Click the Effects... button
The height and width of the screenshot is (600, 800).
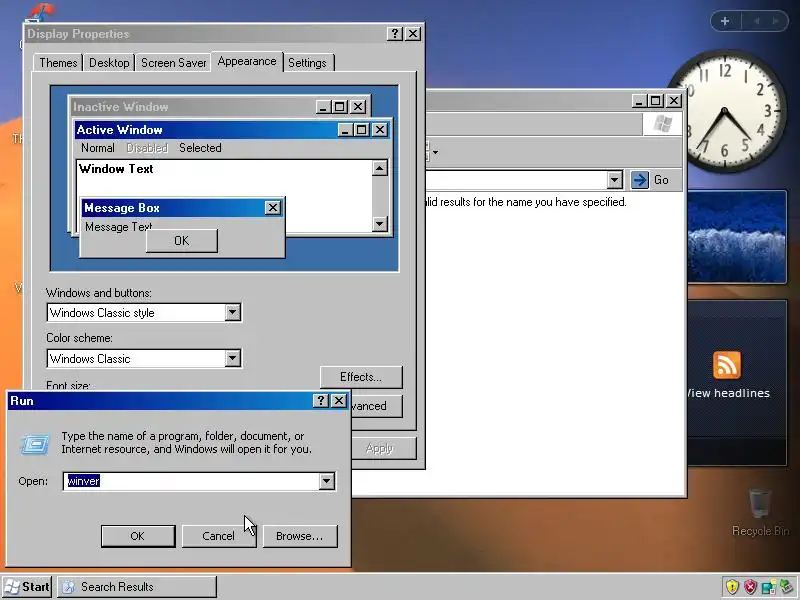click(361, 377)
